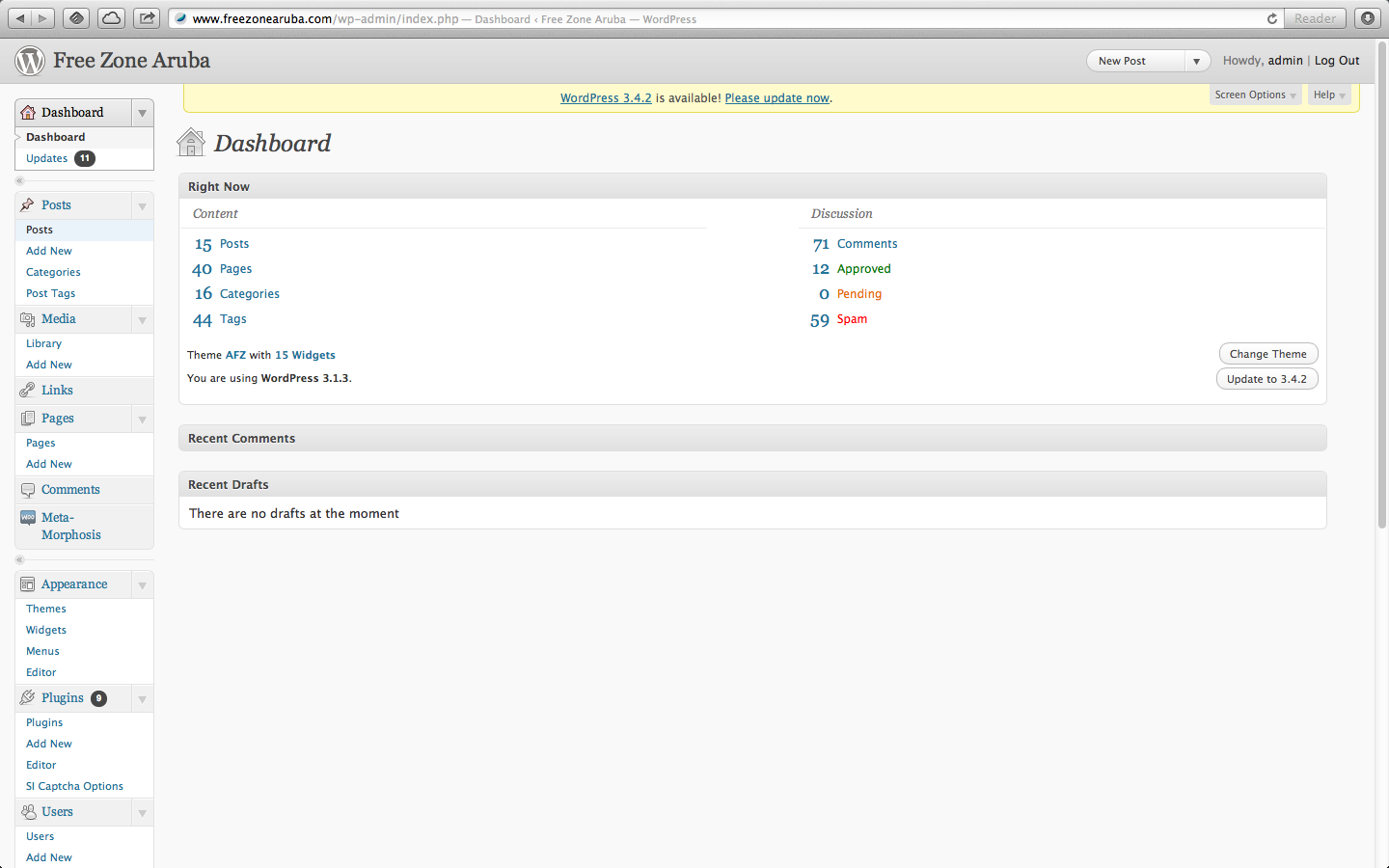Viewport: 1389px width, 868px height.
Task: Click the iCloud tabs cloud icon
Action: tap(112, 18)
